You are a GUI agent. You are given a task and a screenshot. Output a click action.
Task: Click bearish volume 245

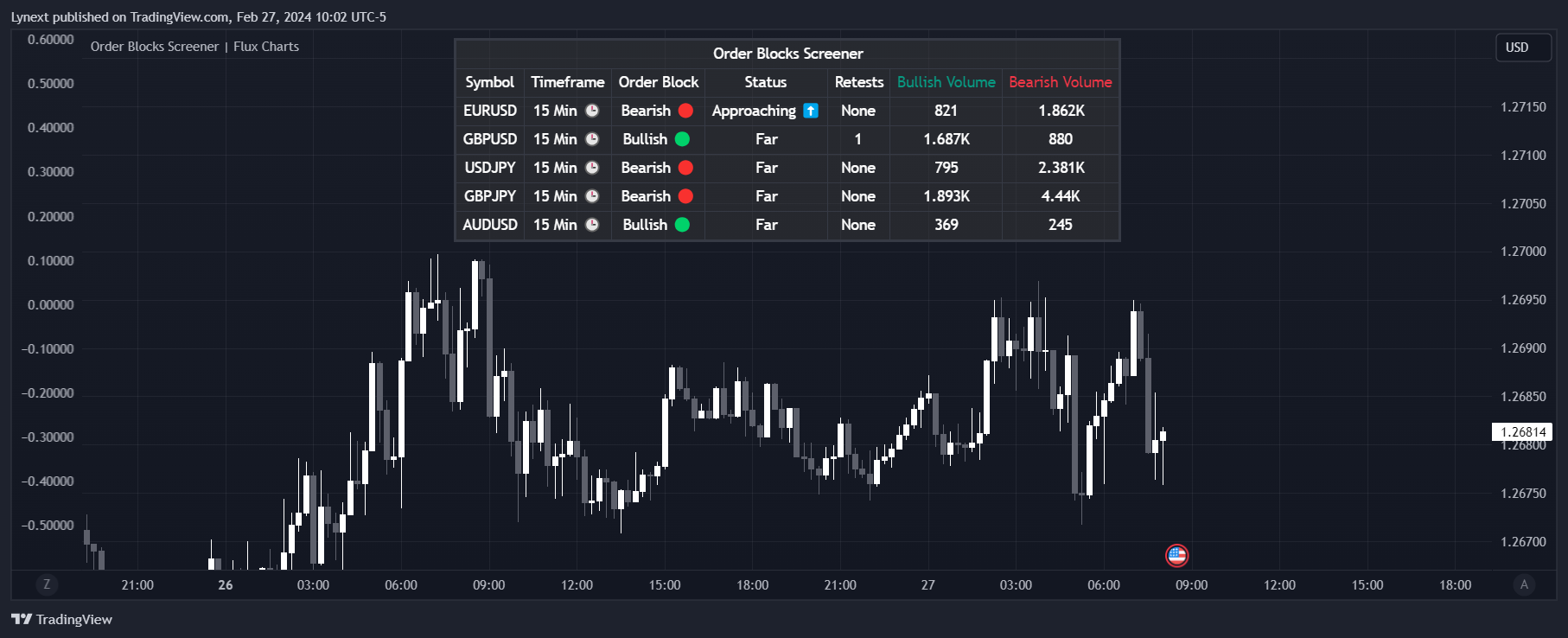click(x=1061, y=225)
